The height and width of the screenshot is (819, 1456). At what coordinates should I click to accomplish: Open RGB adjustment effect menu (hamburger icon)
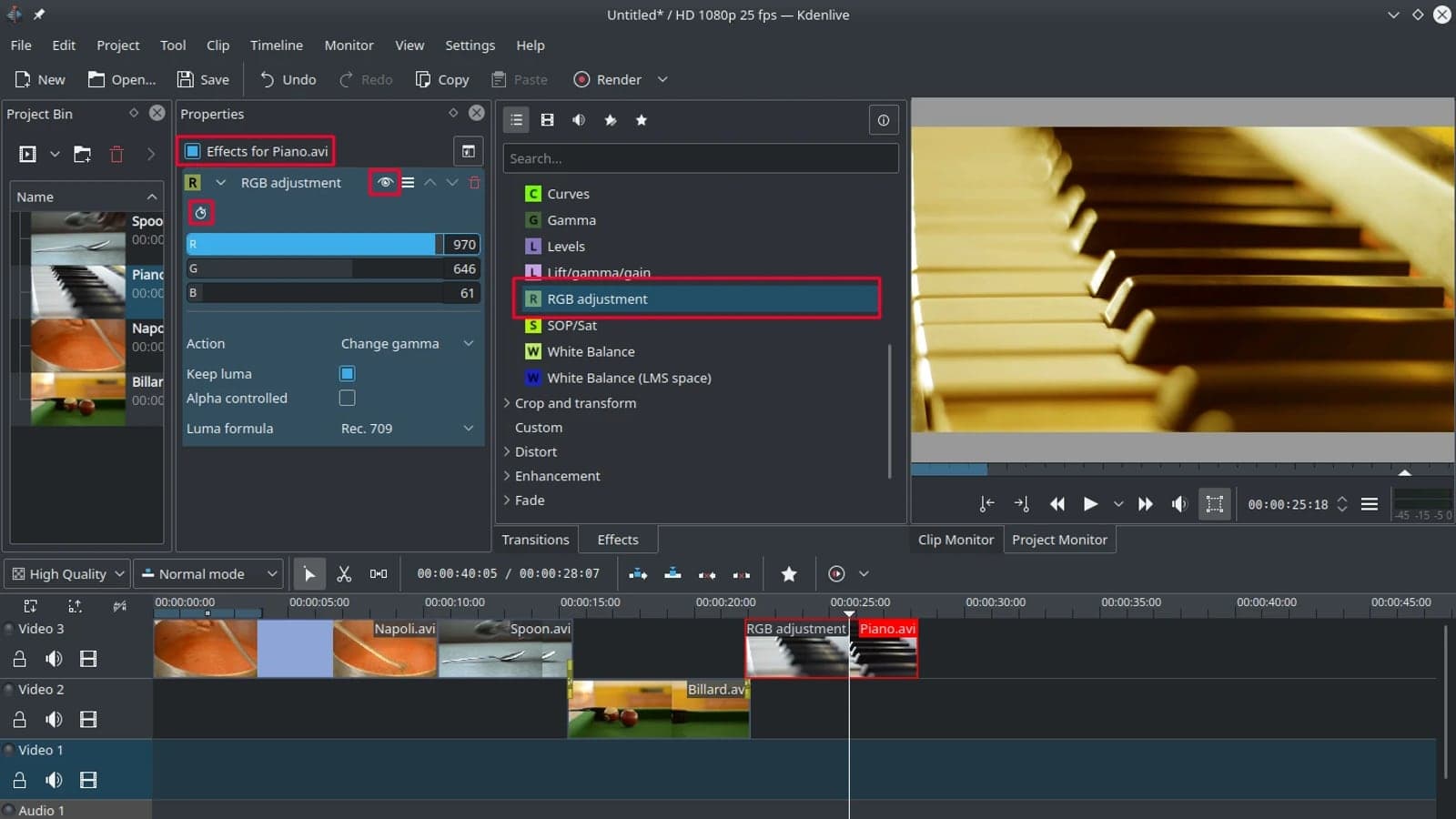tap(408, 183)
